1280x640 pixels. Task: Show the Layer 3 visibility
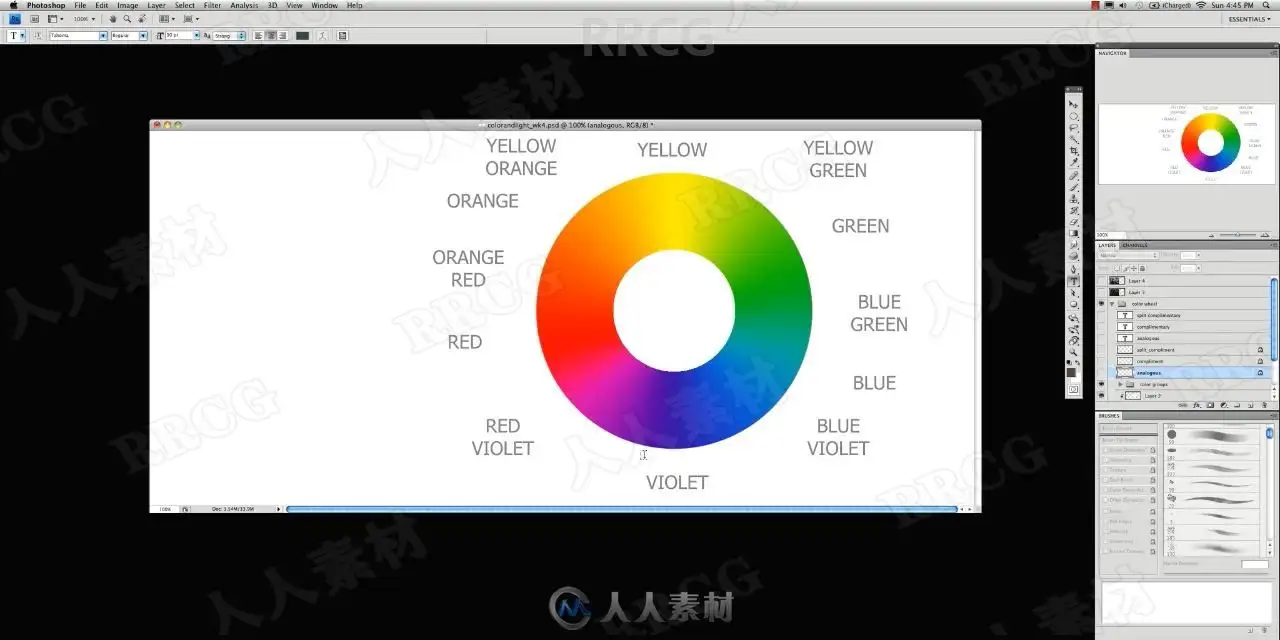point(1101,292)
